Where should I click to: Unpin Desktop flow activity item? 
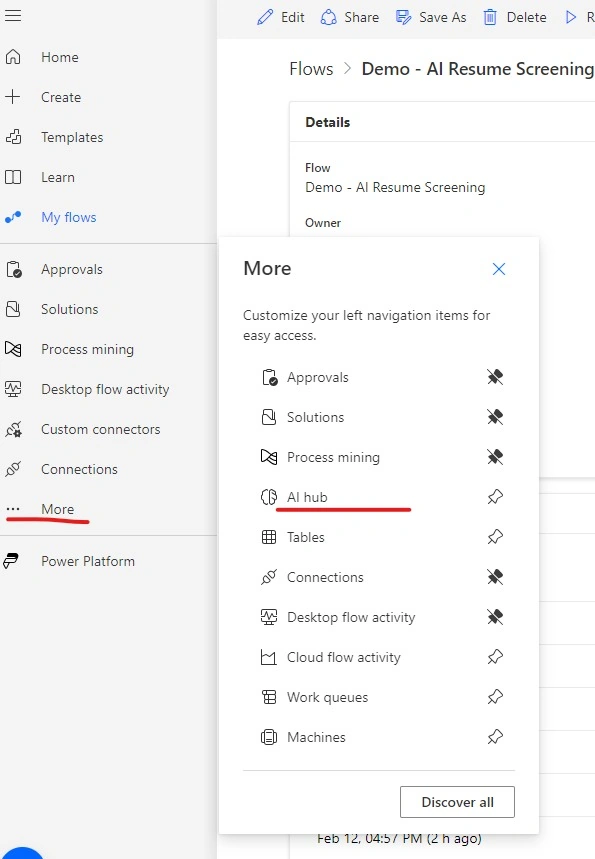click(x=495, y=617)
